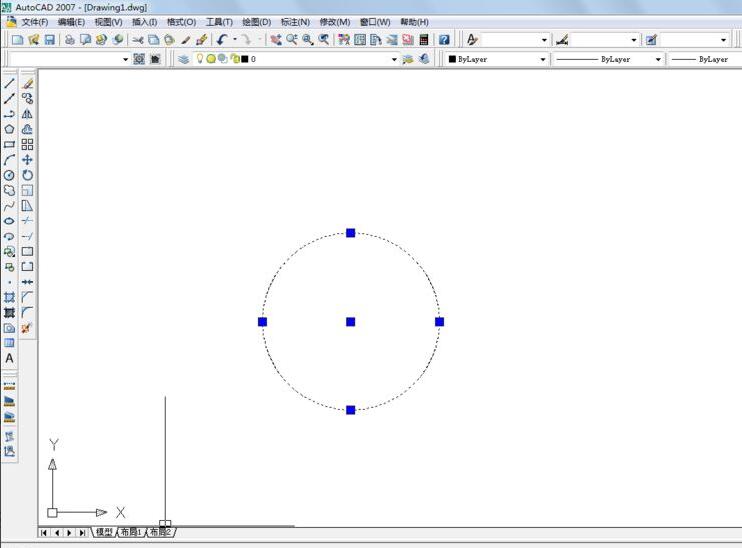Select the Make Block tool
The height and width of the screenshot is (548, 742).
(9, 267)
